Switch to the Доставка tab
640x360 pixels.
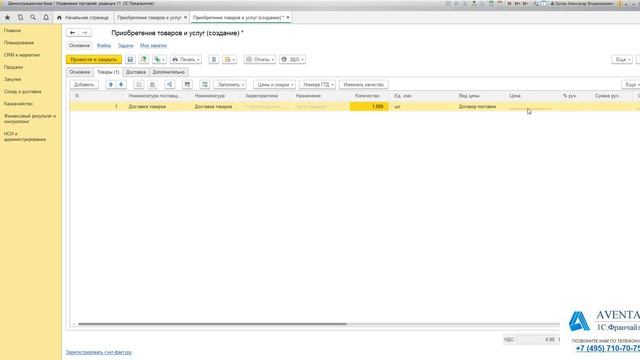click(136, 72)
